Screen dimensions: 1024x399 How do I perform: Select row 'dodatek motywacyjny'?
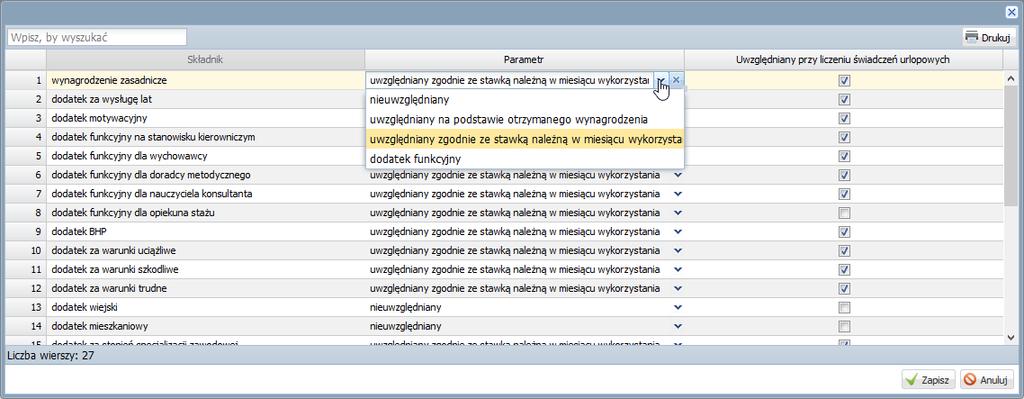point(505,118)
